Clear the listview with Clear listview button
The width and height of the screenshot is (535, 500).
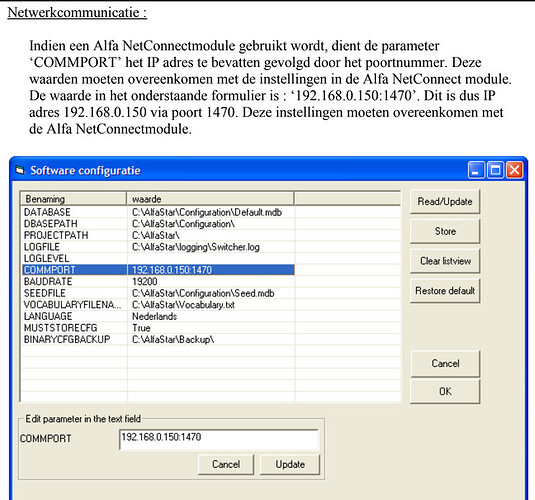445,261
